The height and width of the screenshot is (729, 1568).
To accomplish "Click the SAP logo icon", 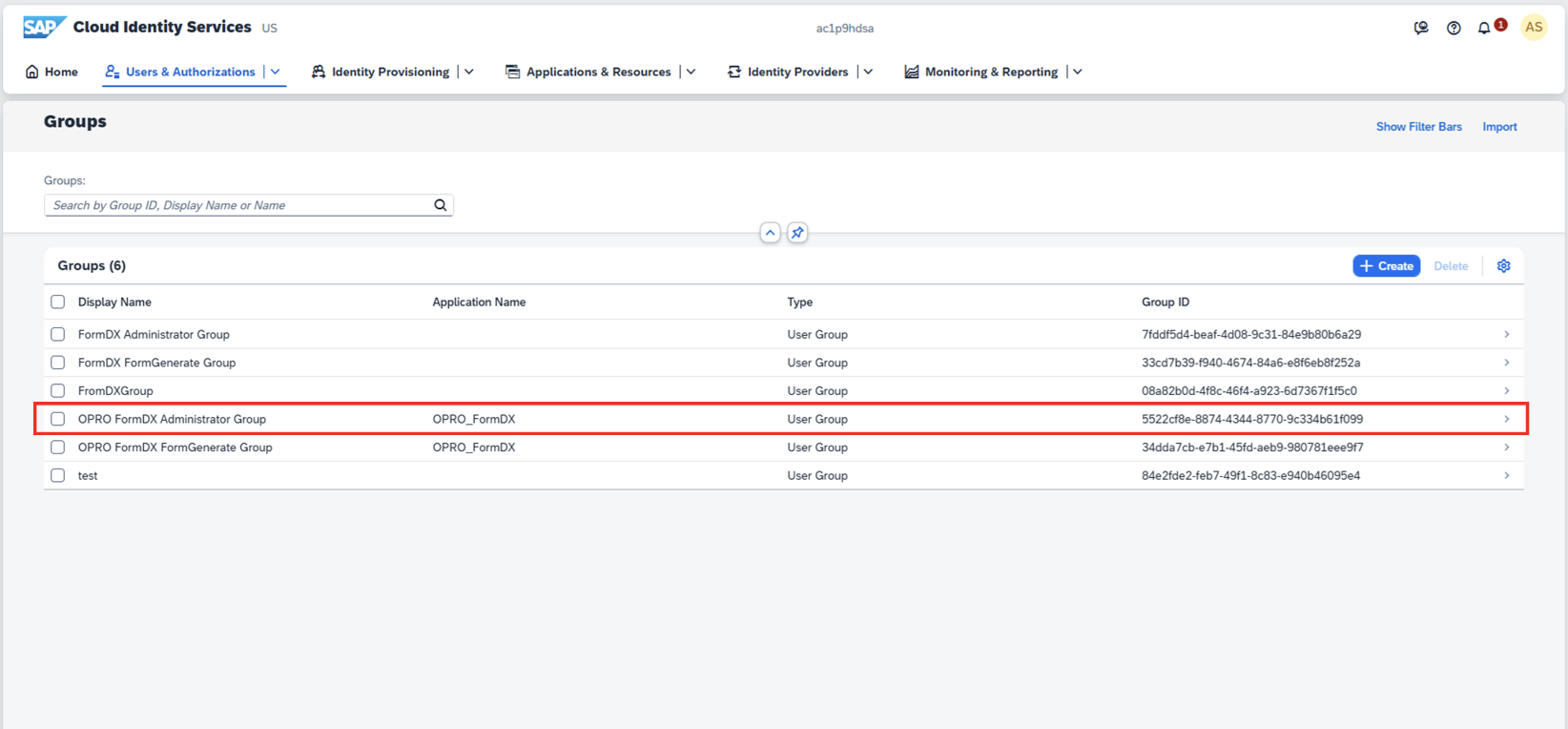I will [44, 27].
